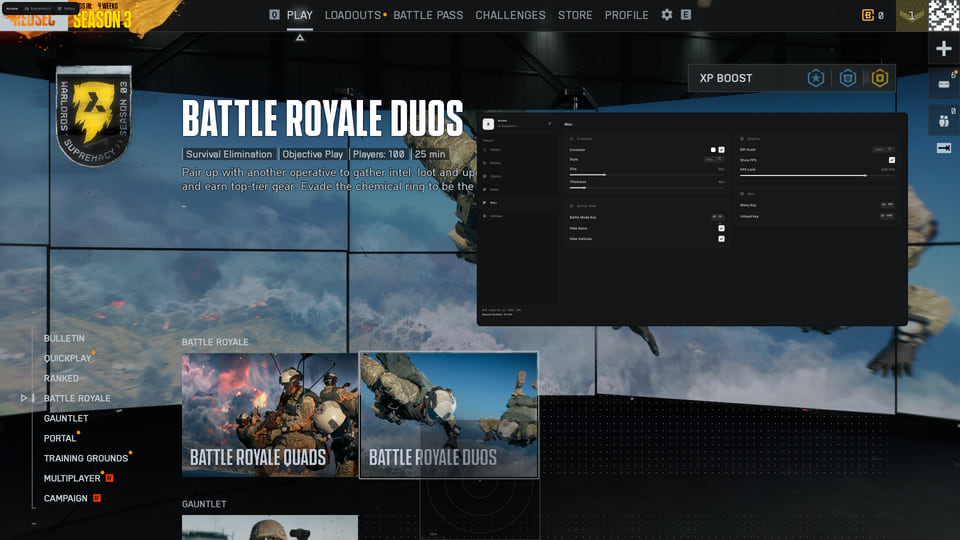Click the overlay panel logo icon
The image size is (960, 540).
(488, 124)
